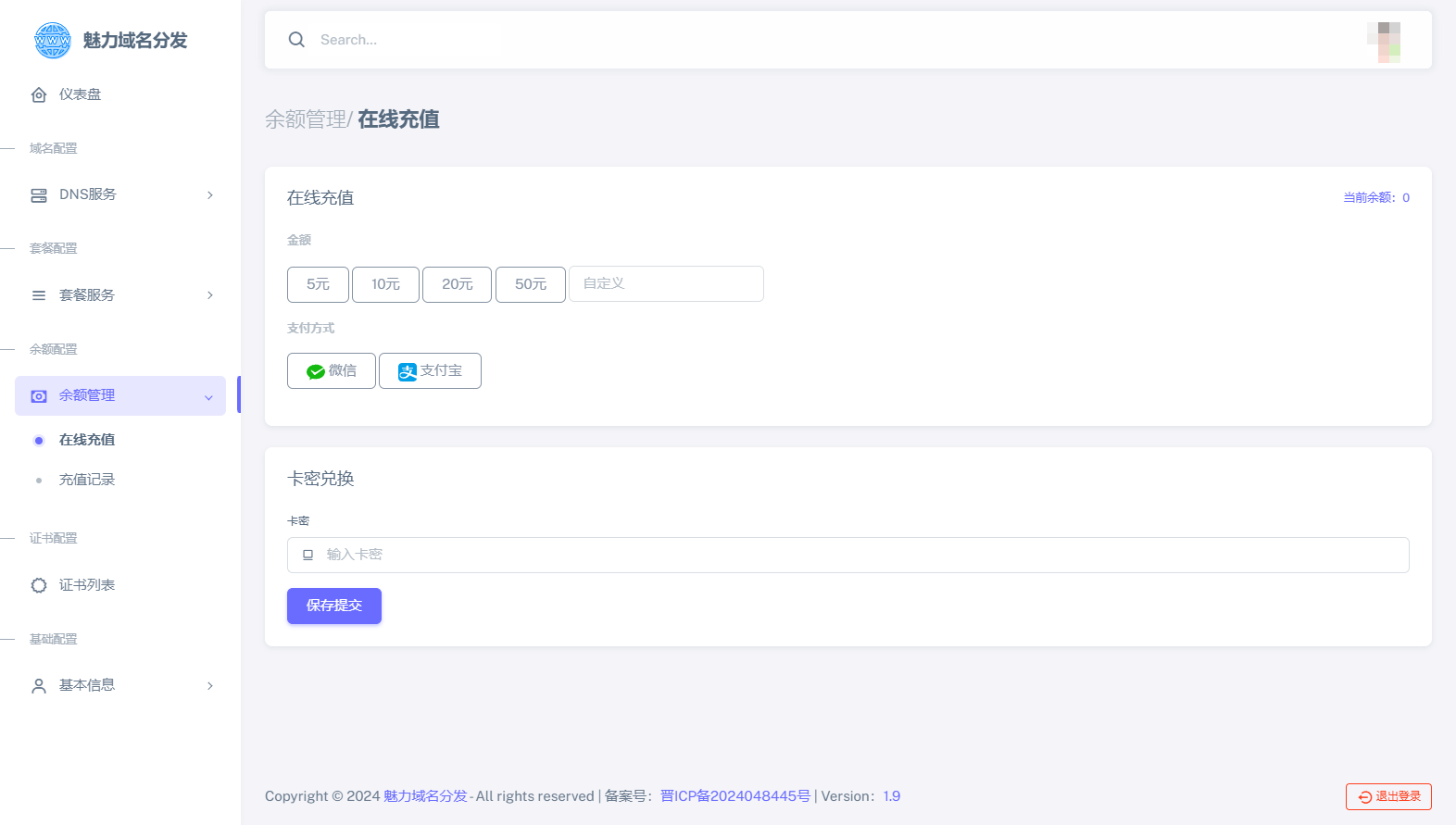
Task: Select 微信 as payment method
Action: pyautogui.click(x=331, y=371)
